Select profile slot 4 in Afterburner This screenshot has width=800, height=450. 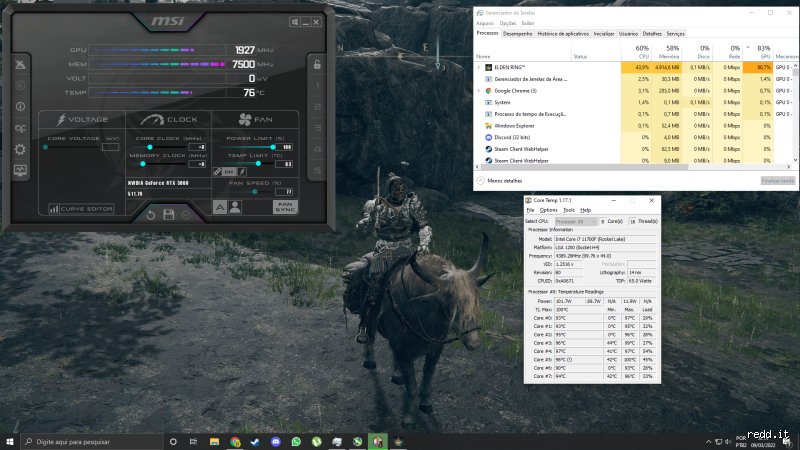click(317, 149)
